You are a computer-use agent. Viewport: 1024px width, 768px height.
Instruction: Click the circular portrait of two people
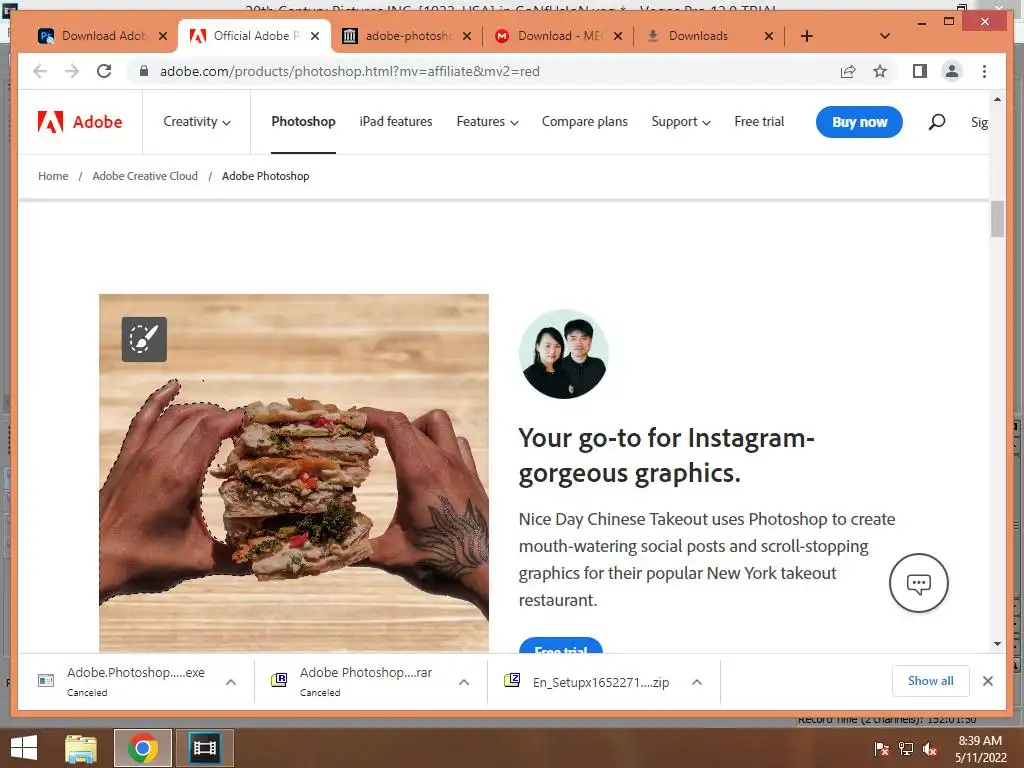pos(564,354)
